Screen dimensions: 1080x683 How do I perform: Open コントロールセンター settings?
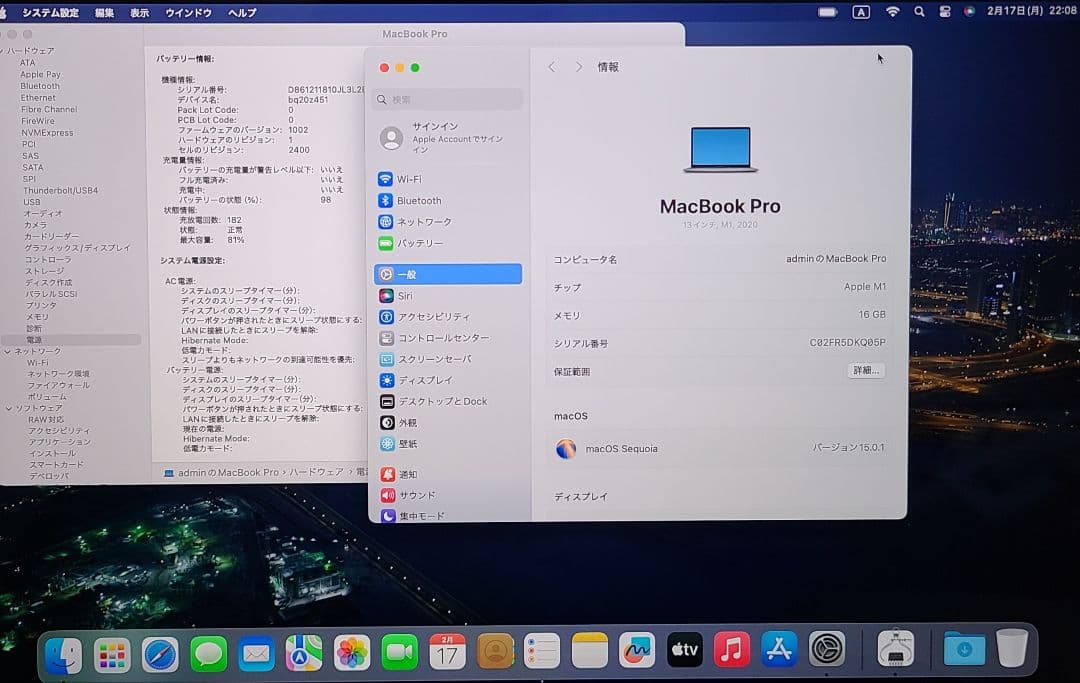(x=430, y=337)
